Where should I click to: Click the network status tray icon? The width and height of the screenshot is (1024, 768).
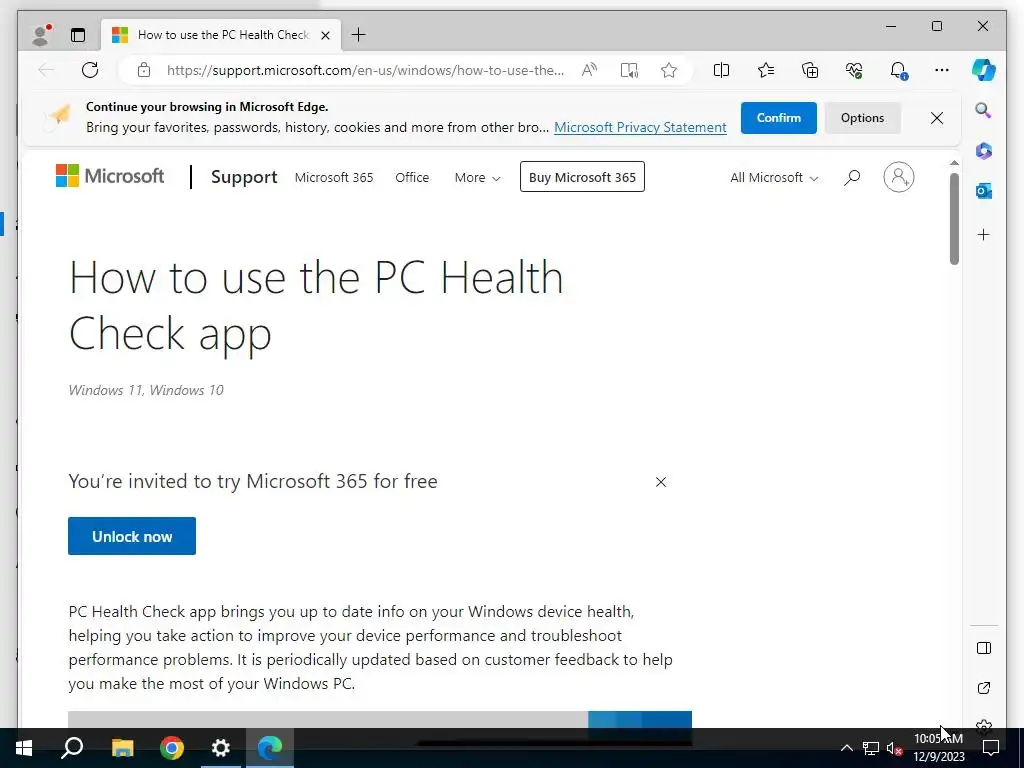pyautogui.click(x=871, y=748)
